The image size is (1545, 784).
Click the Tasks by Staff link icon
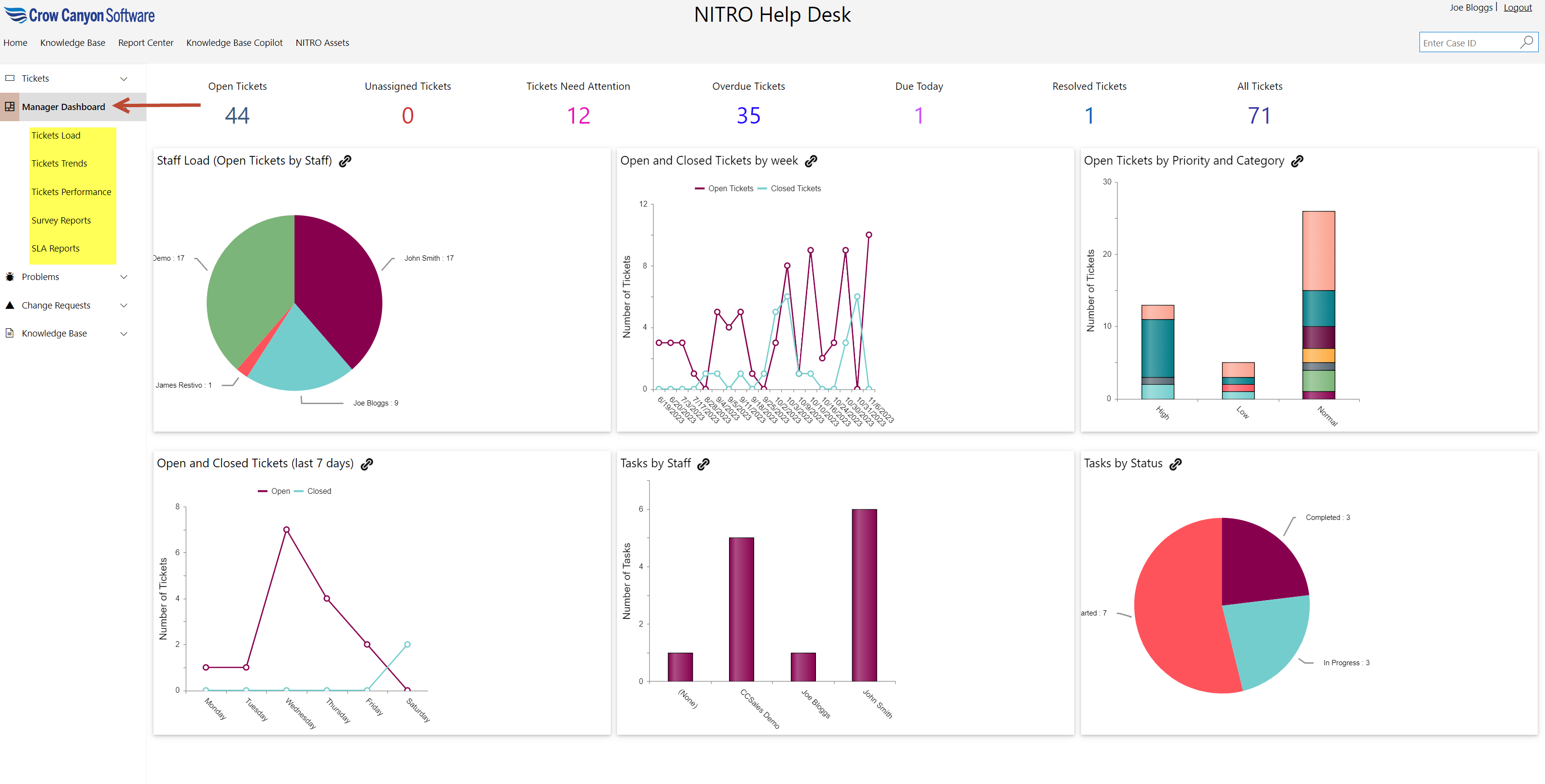(x=703, y=463)
